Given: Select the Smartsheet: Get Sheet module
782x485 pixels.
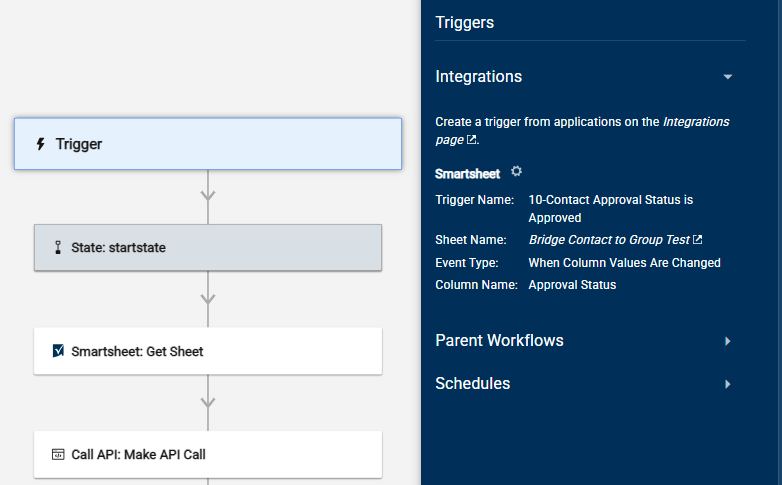Looking at the screenshot, I should (208, 351).
